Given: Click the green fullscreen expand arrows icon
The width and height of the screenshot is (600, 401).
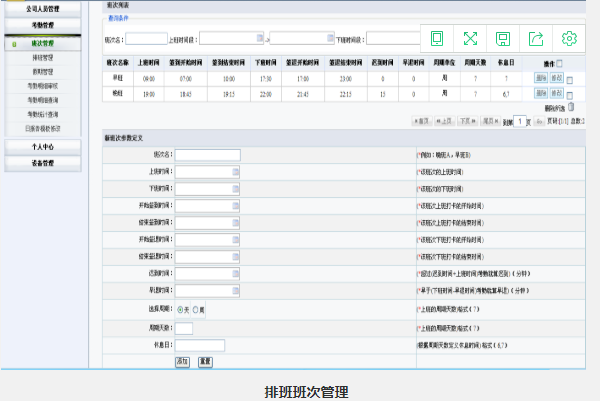Looking at the screenshot, I should coord(470,39).
